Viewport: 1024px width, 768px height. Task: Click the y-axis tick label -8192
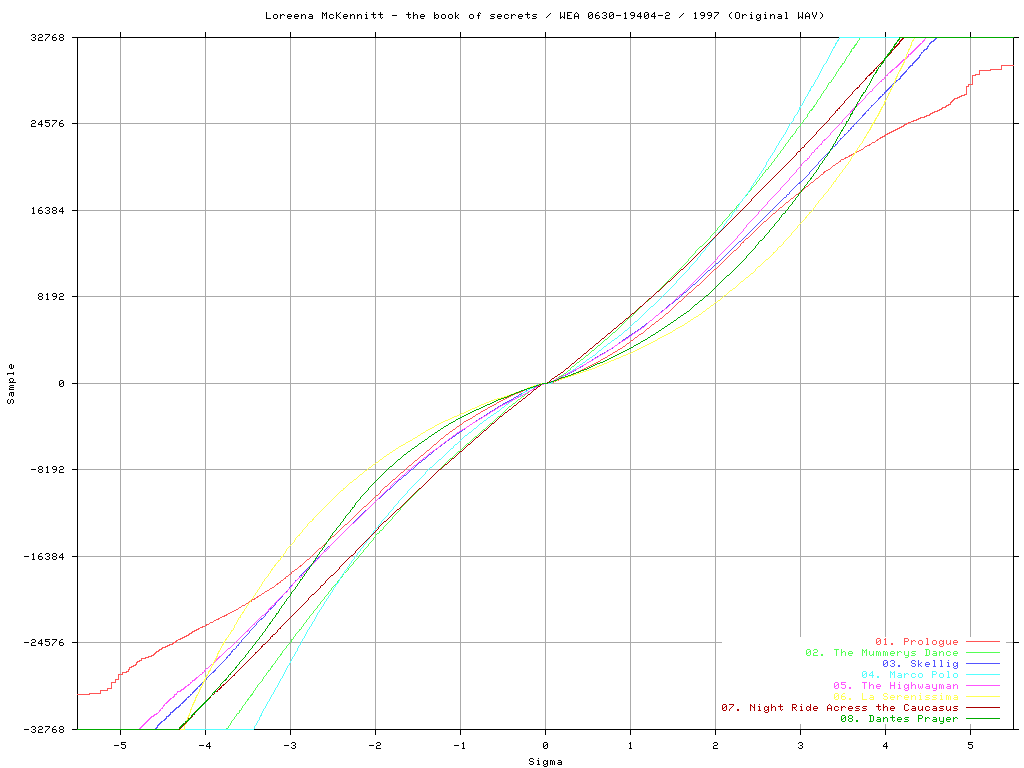(48, 470)
